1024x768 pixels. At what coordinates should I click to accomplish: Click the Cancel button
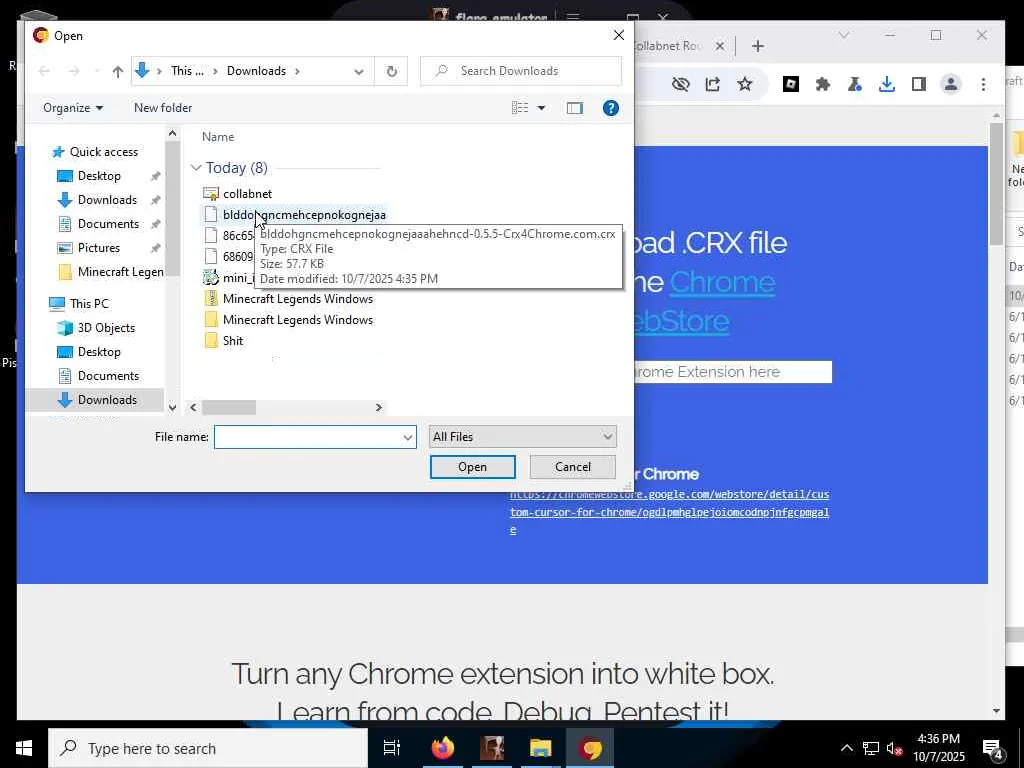coord(573,467)
